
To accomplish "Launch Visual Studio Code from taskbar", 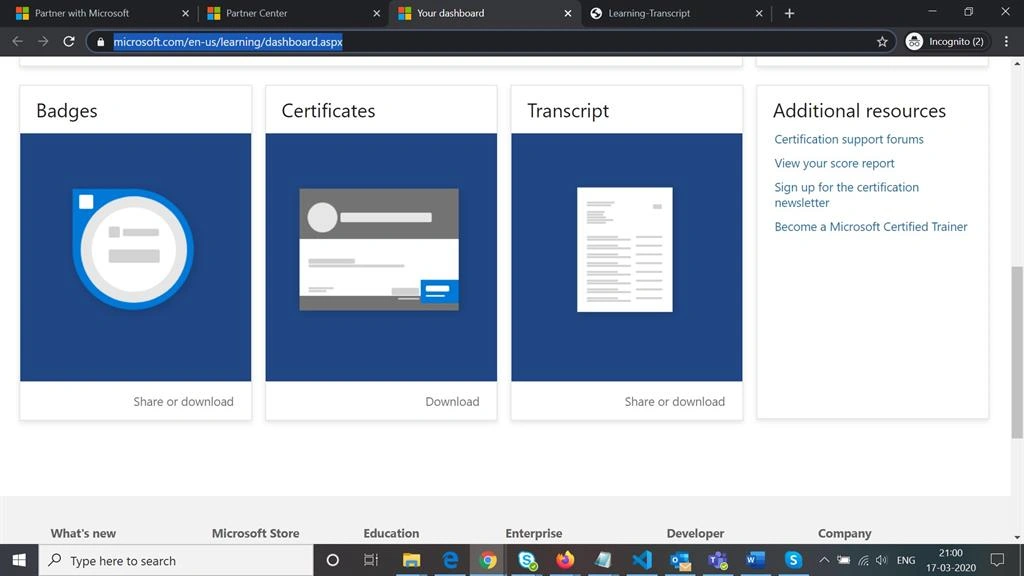I will (641, 560).
